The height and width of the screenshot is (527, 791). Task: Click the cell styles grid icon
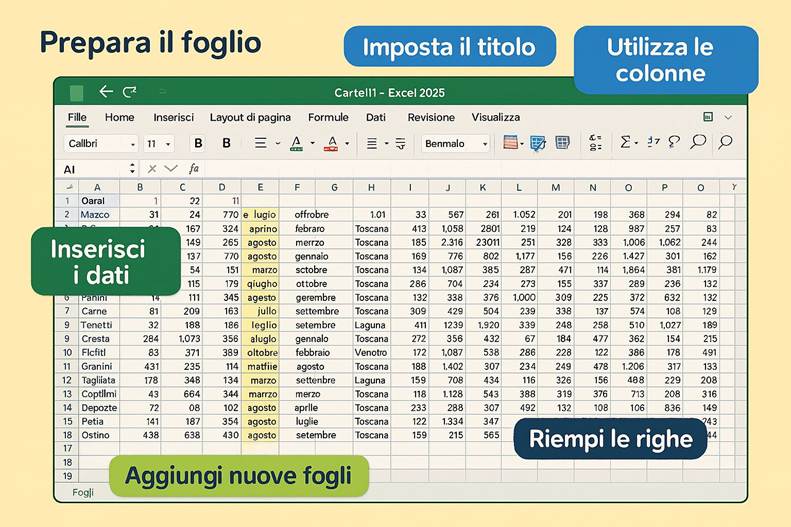click(x=562, y=143)
